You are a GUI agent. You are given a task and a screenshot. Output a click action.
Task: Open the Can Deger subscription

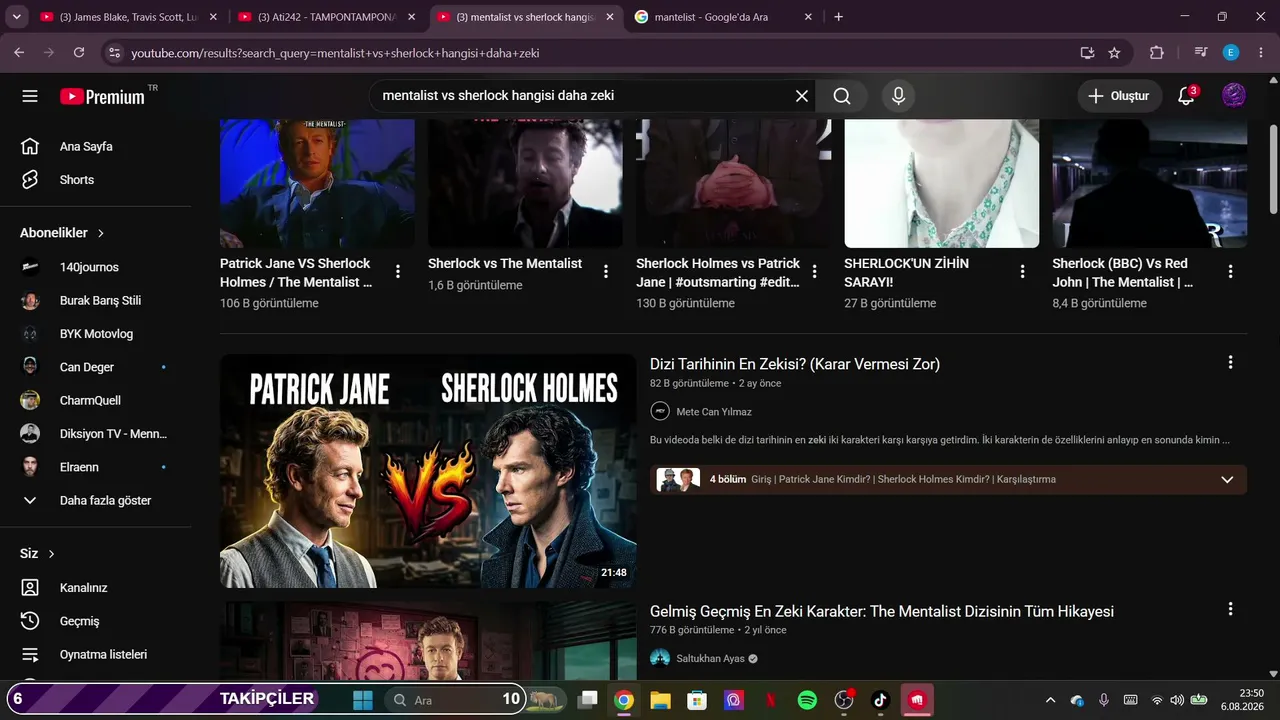click(x=96, y=367)
